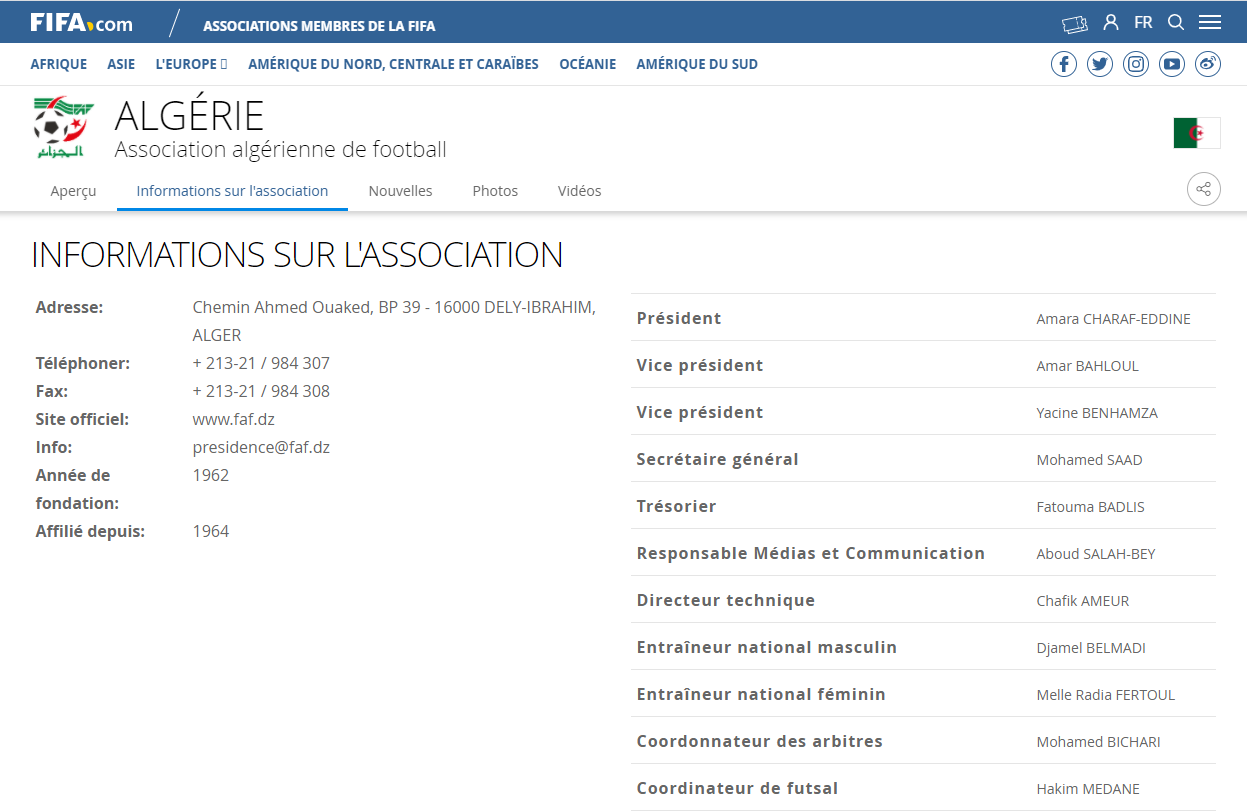Image resolution: width=1247 pixels, height=811 pixels.
Task: Visit FIFA Twitter page icon
Action: (1100, 64)
